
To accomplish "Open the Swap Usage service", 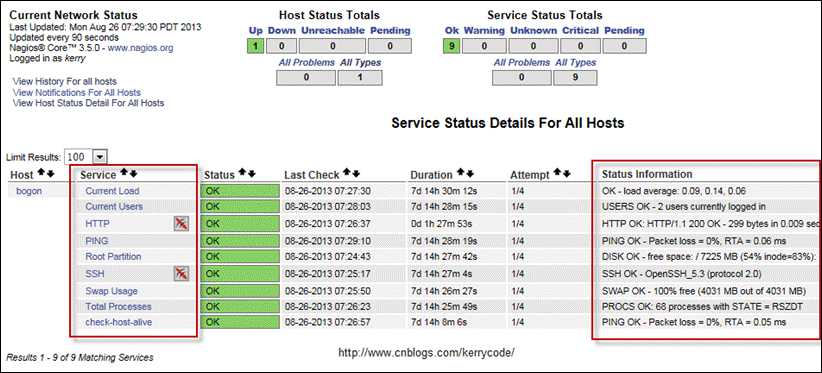I will point(111,291).
